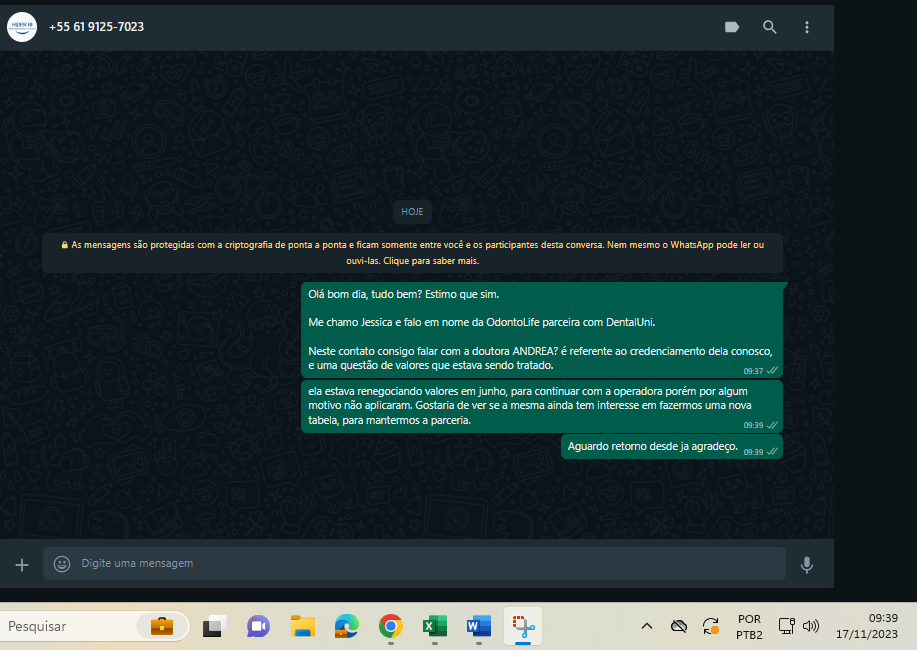Image resolution: width=917 pixels, height=650 pixels.
Task: Switch to Excel in the taskbar
Action: pyautogui.click(x=435, y=627)
